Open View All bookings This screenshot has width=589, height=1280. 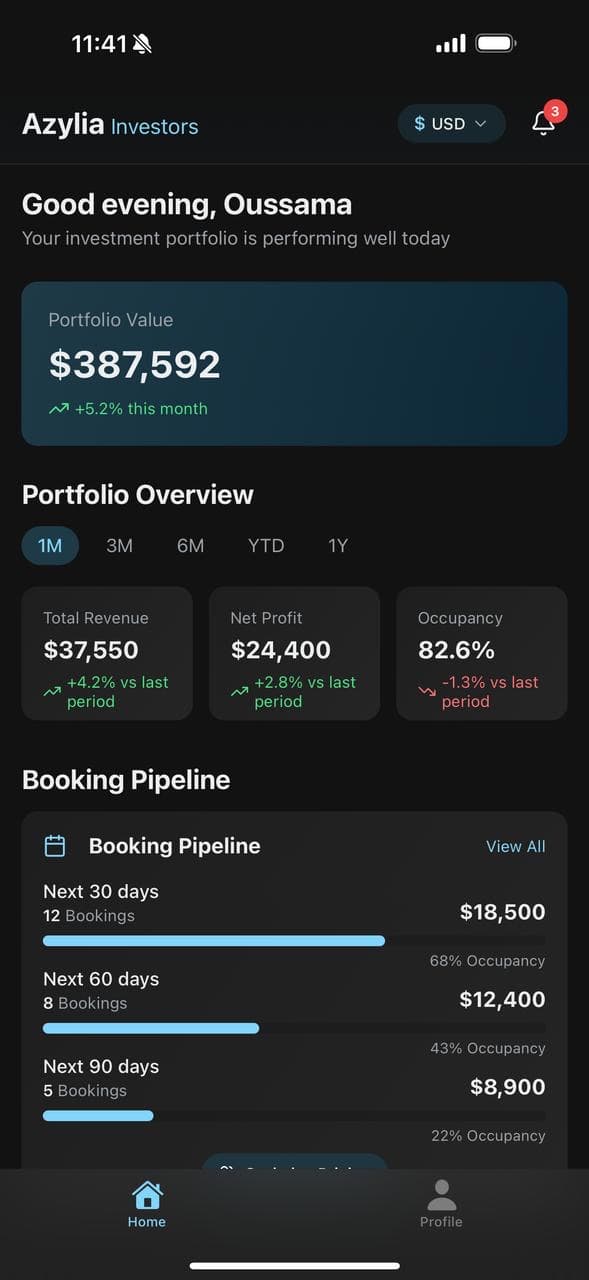pyautogui.click(x=516, y=845)
